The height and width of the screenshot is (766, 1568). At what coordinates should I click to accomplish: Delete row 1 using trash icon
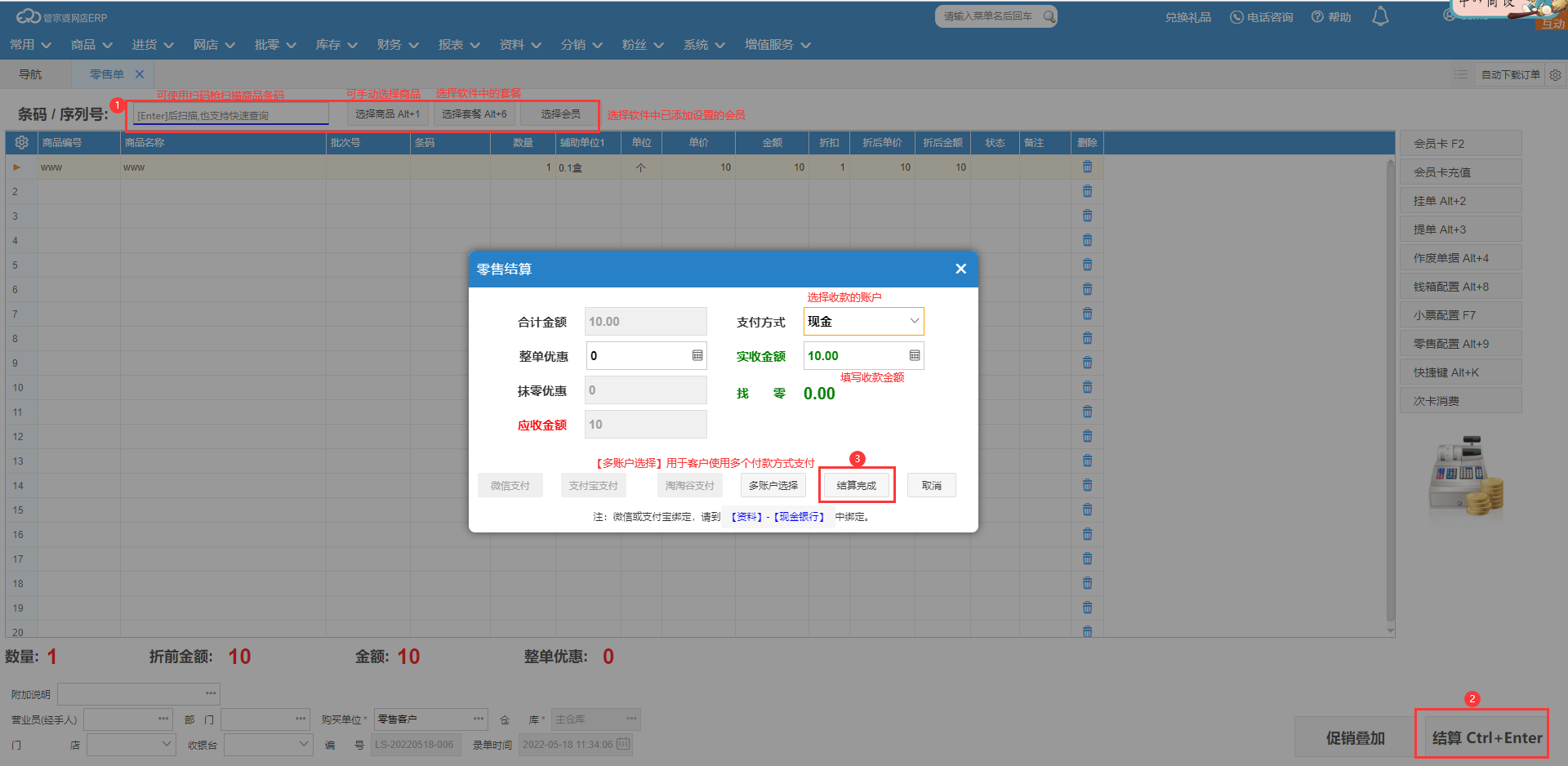pos(1087,167)
